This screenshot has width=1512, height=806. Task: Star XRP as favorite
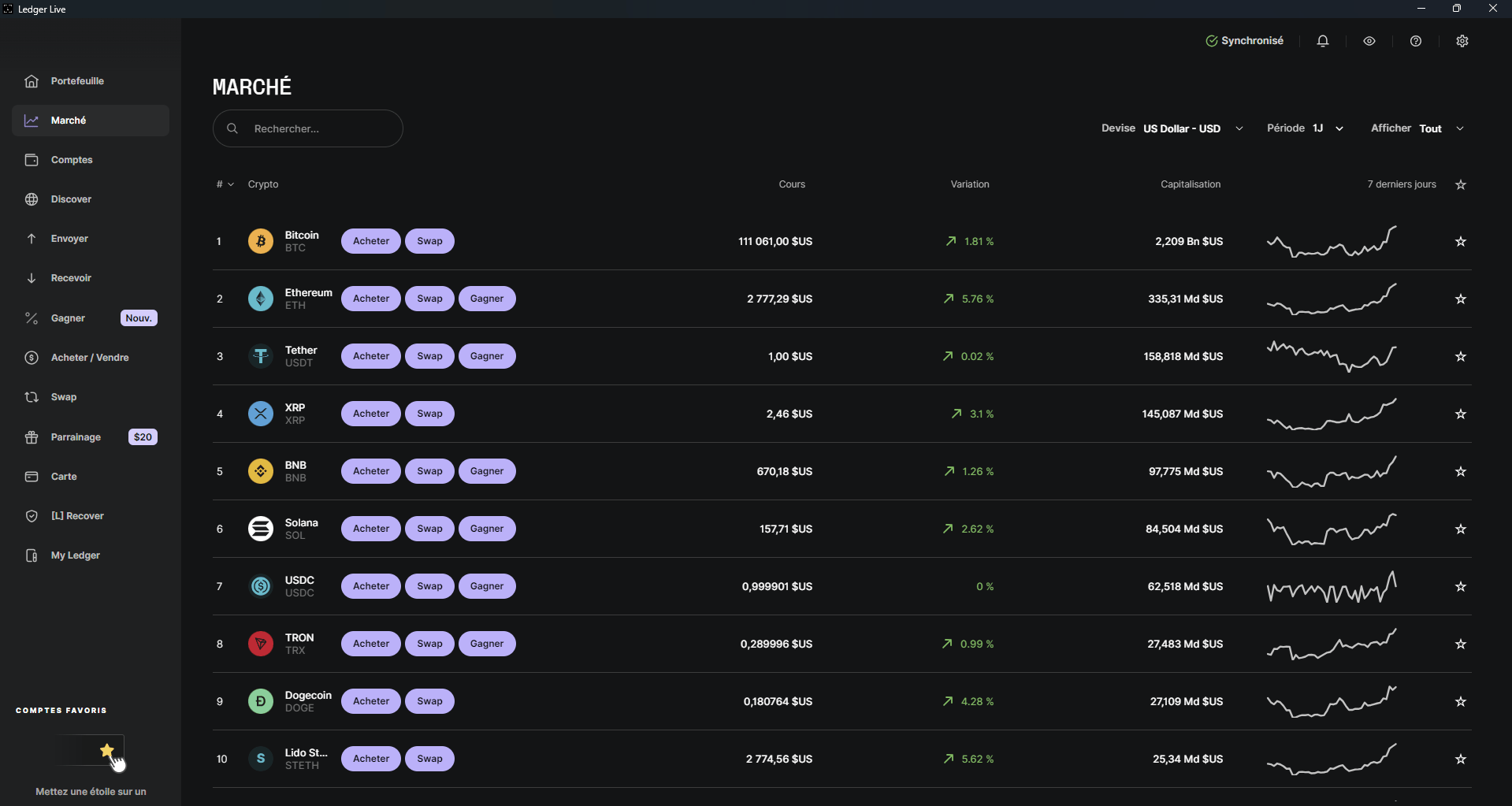1461,414
